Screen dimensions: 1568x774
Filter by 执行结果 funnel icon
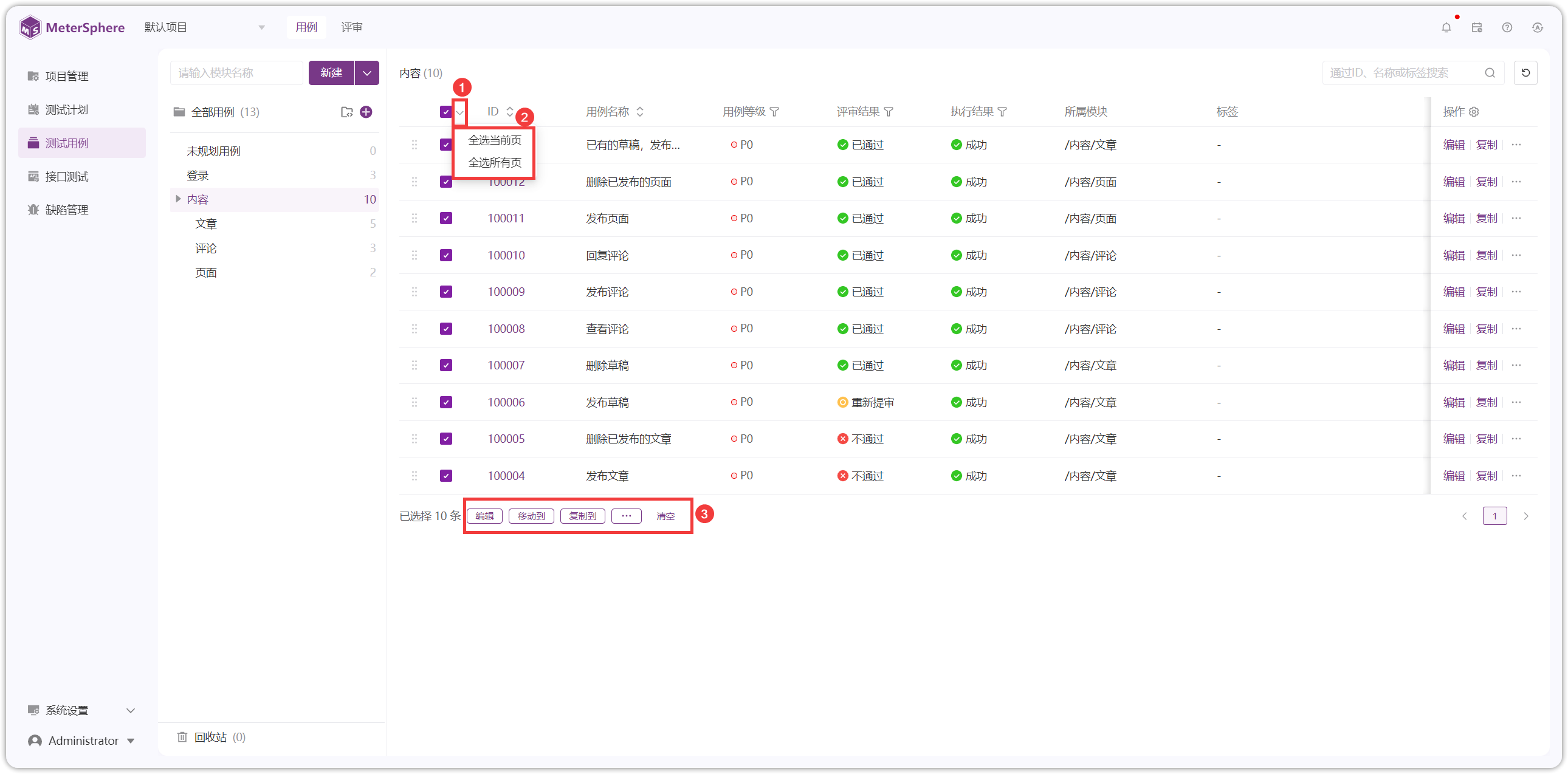coord(1003,112)
